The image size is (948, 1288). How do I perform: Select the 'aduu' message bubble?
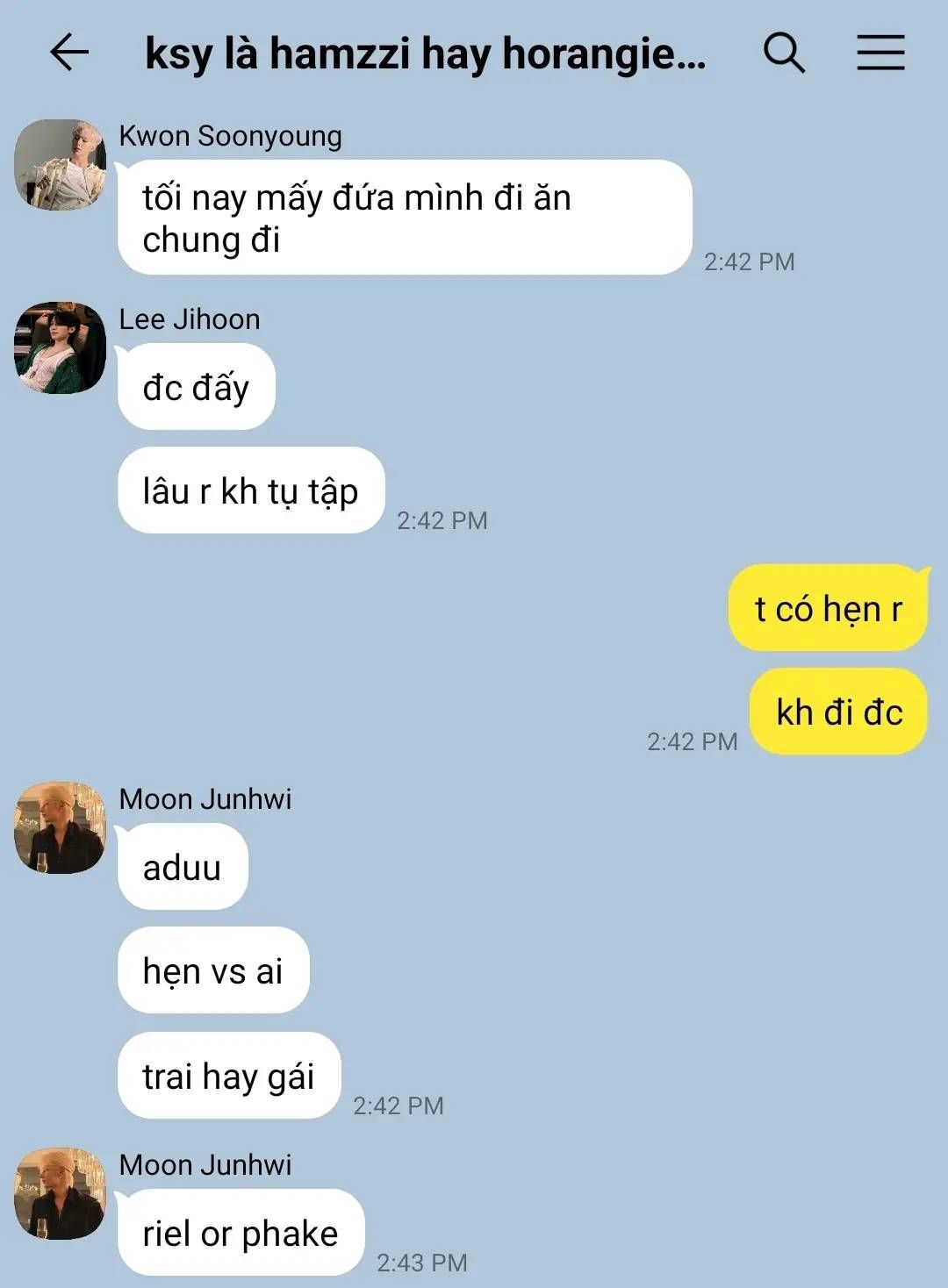[183, 867]
